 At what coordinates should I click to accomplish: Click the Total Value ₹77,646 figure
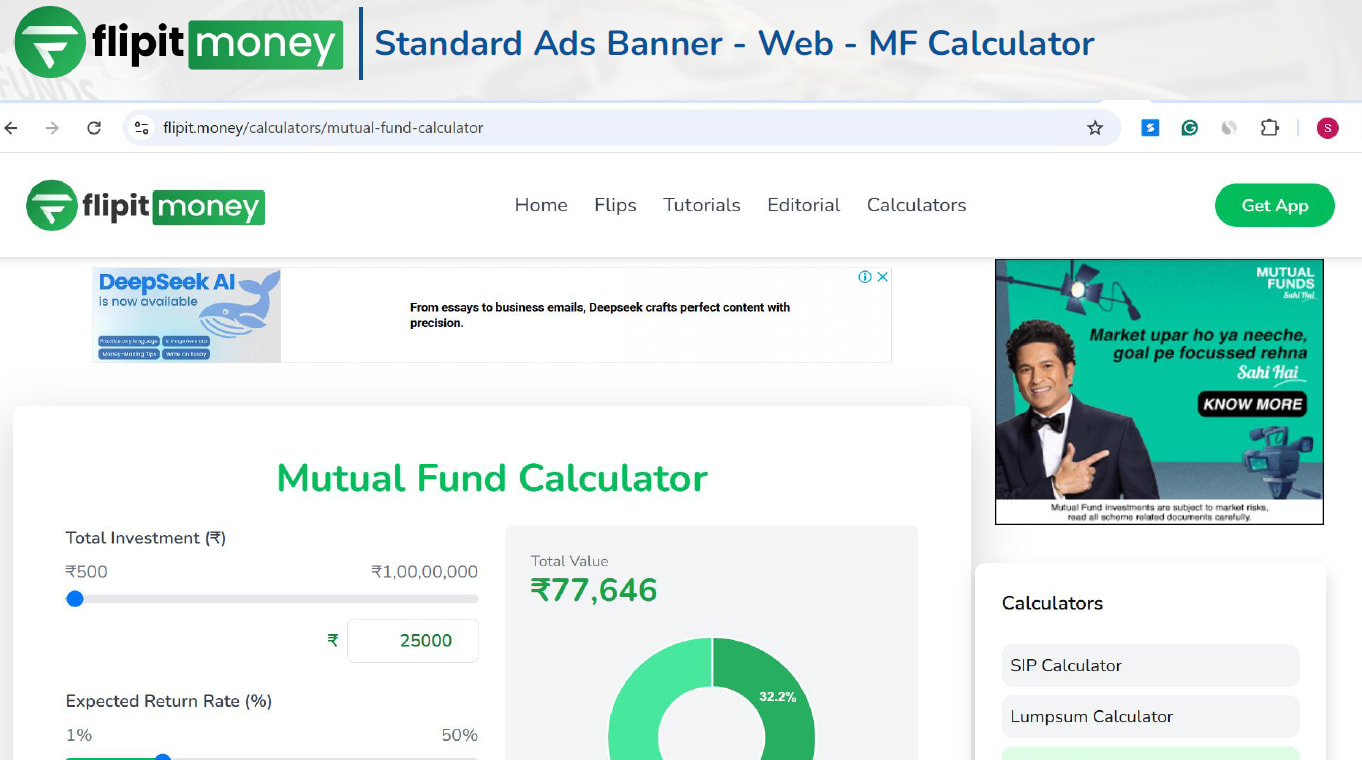coord(594,590)
